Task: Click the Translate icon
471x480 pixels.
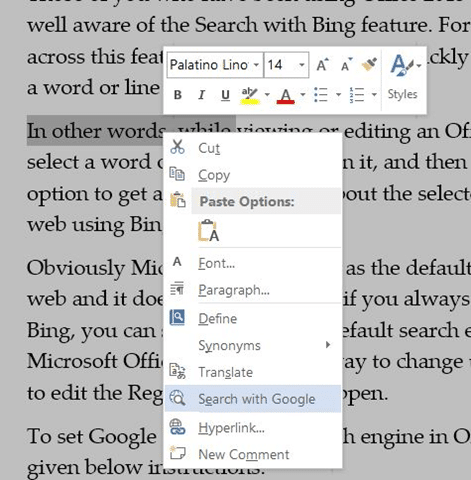Action: pyautogui.click(x=177, y=371)
